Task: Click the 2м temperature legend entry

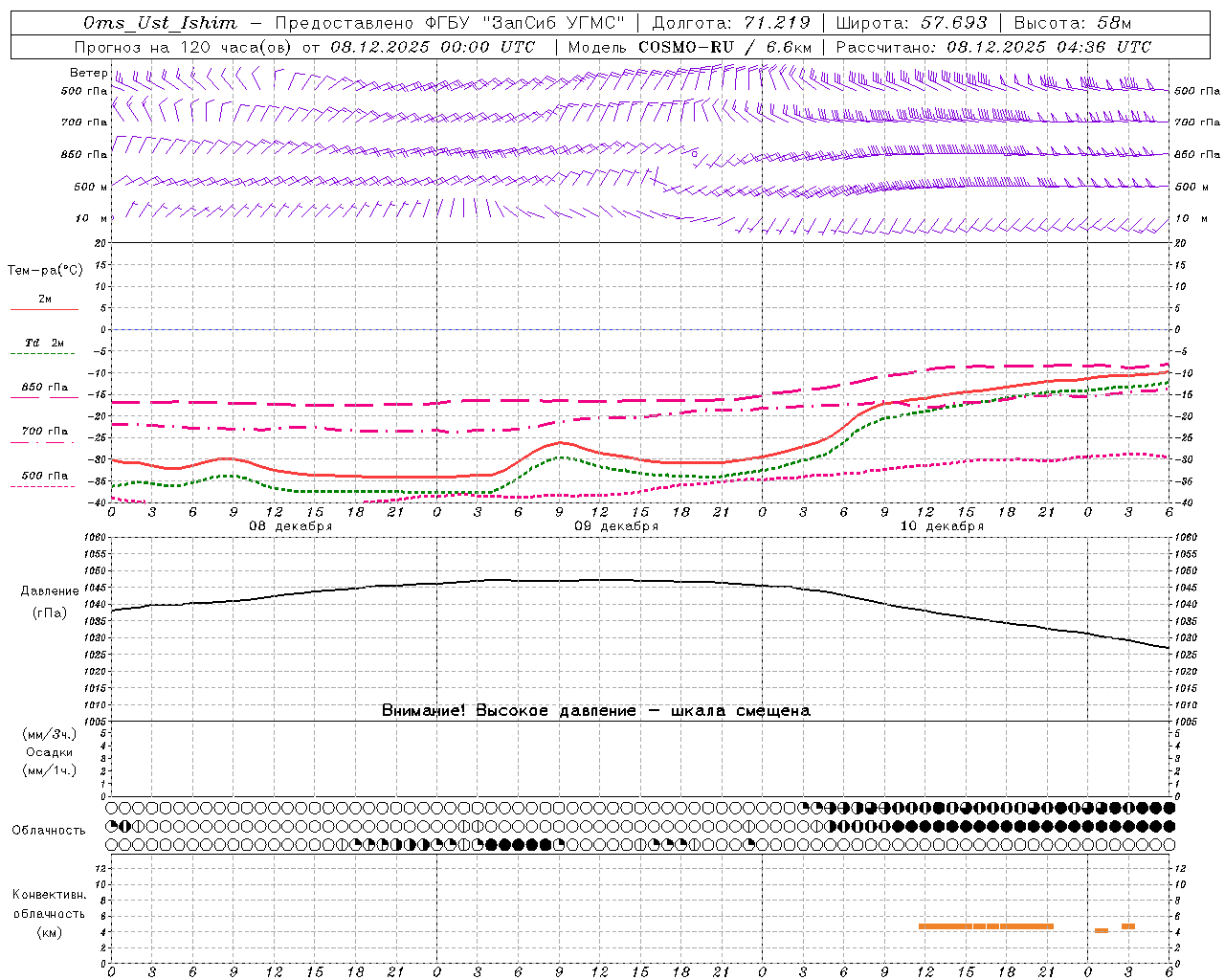Action: pos(45,299)
